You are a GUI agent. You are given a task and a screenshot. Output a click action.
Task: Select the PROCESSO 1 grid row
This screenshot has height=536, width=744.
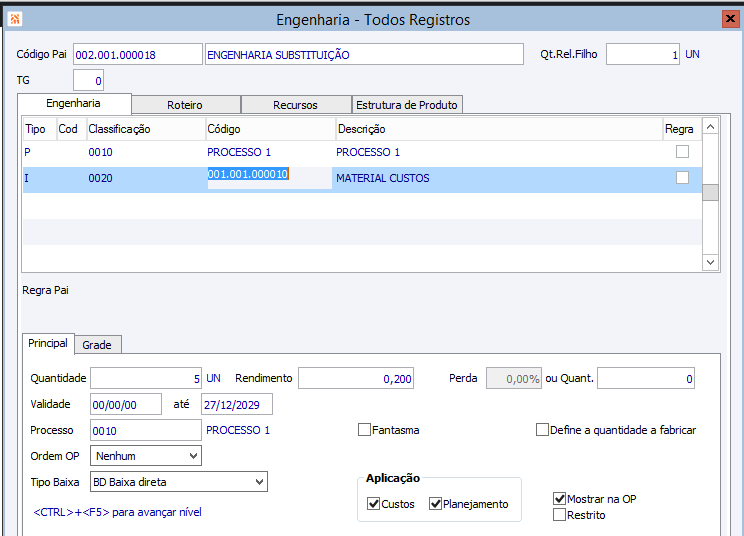coord(300,152)
